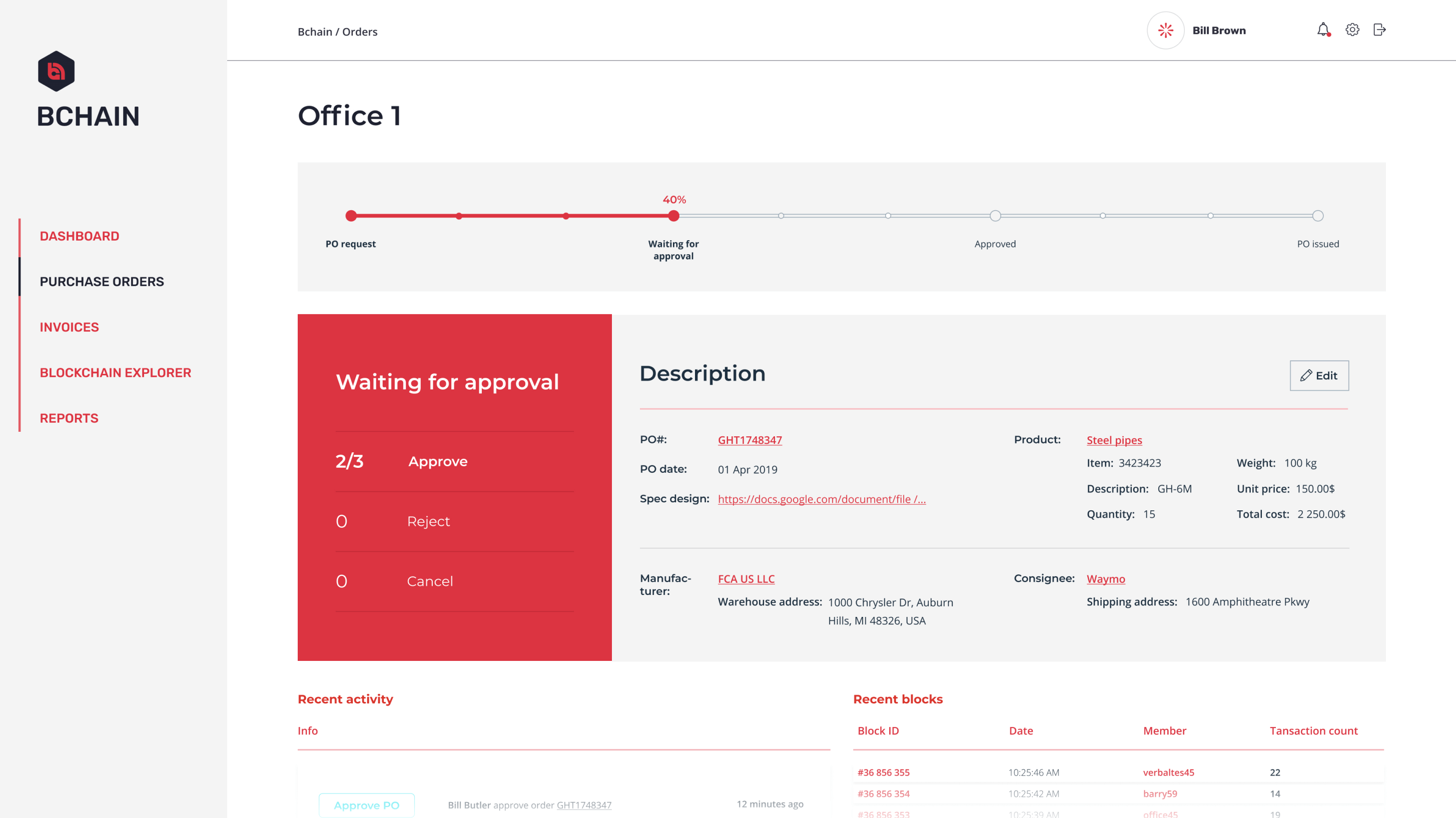Click member verbaltes45 in Recent blocks
Viewport: 1456px width, 818px height.
pyautogui.click(x=1168, y=772)
